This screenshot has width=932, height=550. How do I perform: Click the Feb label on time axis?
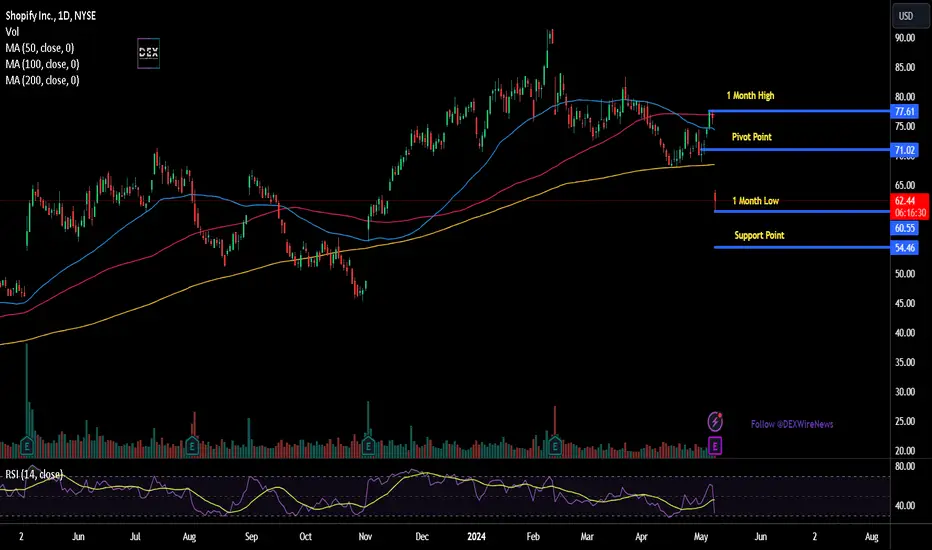[x=533, y=536]
